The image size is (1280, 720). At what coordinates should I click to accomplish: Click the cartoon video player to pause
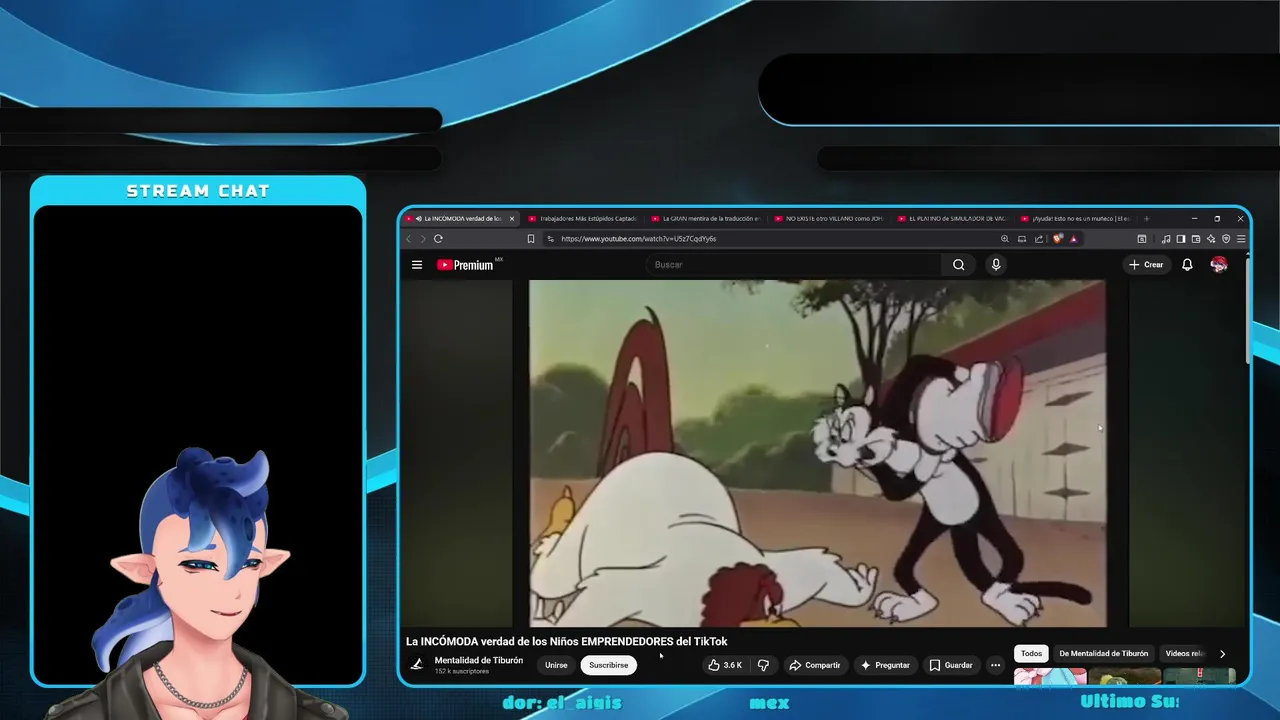pos(817,453)
